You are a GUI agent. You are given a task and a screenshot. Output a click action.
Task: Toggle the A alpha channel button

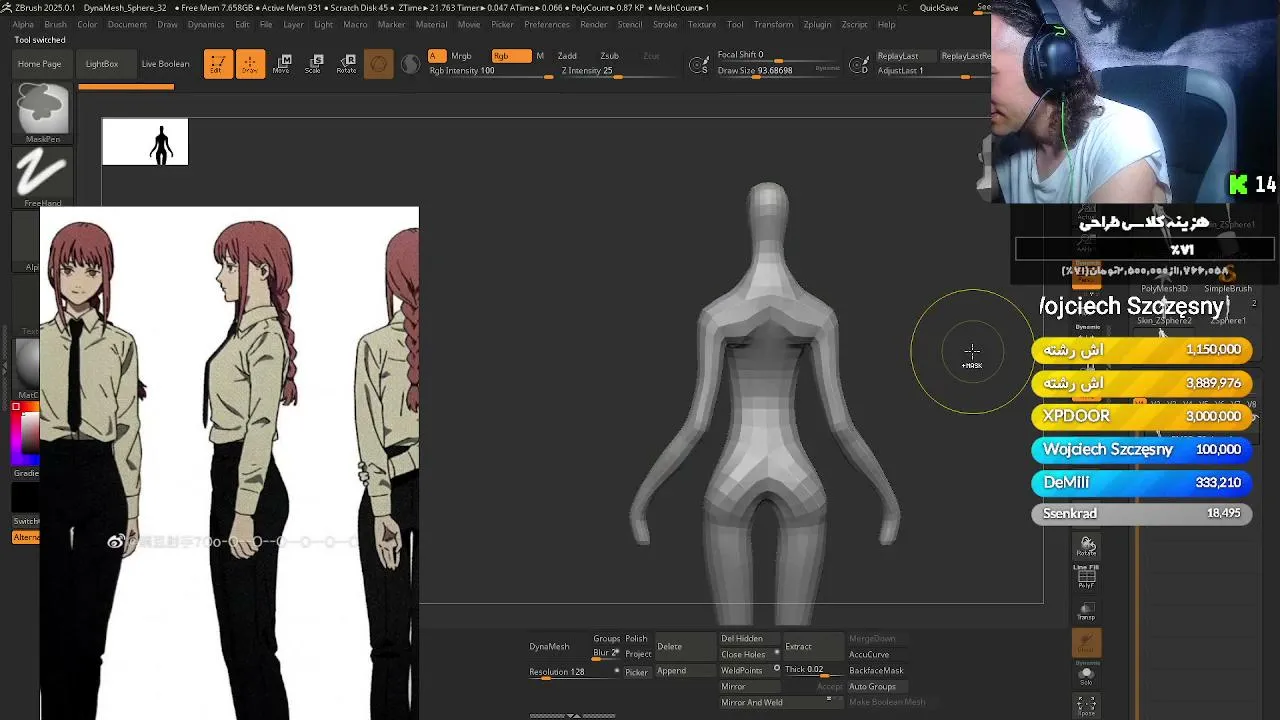point(436,56)
